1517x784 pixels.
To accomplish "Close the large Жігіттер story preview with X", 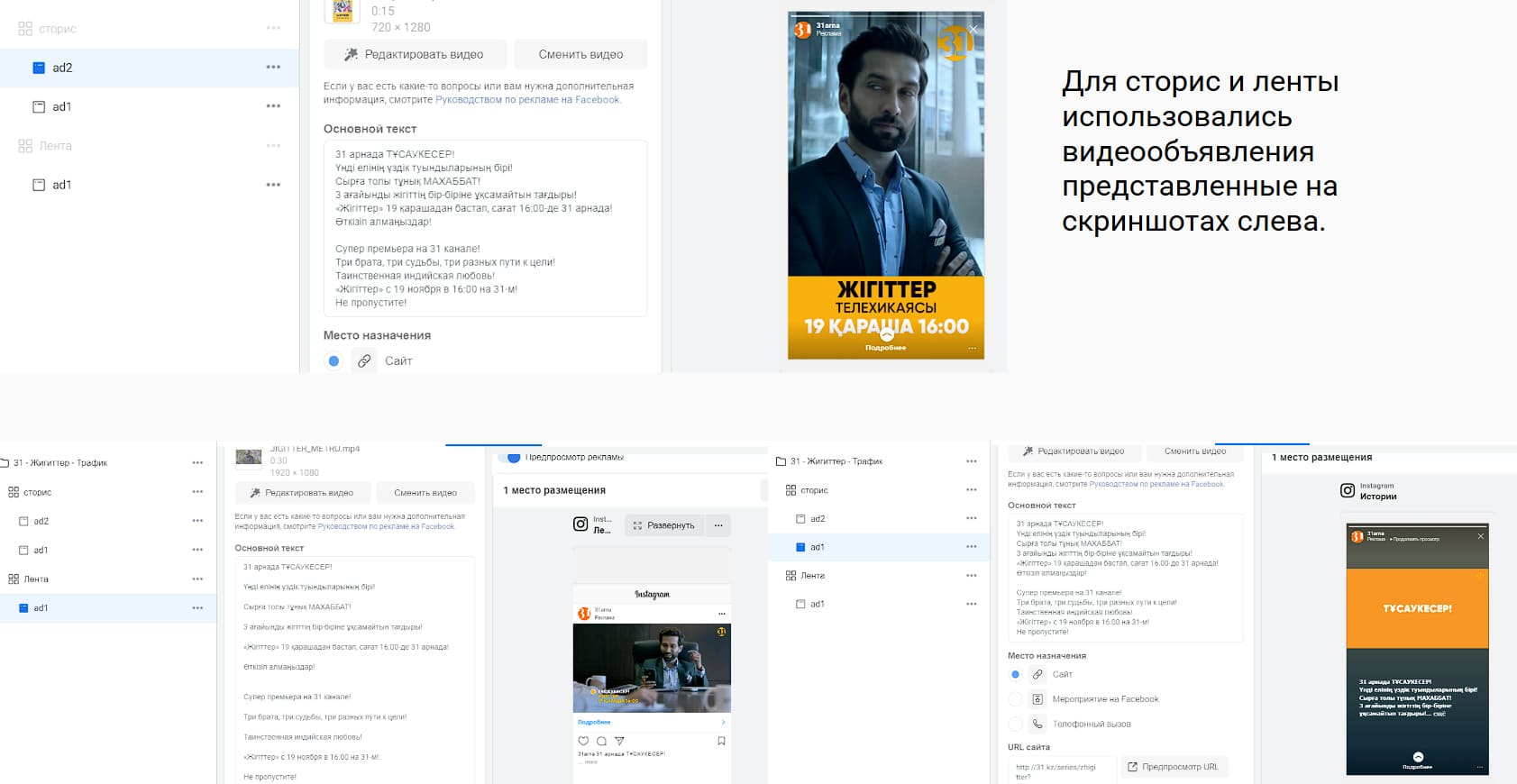I will click(973, 29).
